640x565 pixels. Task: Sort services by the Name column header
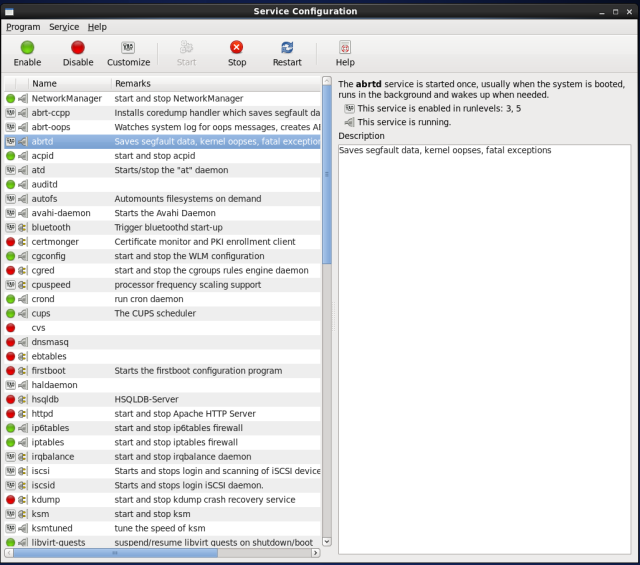70,83
